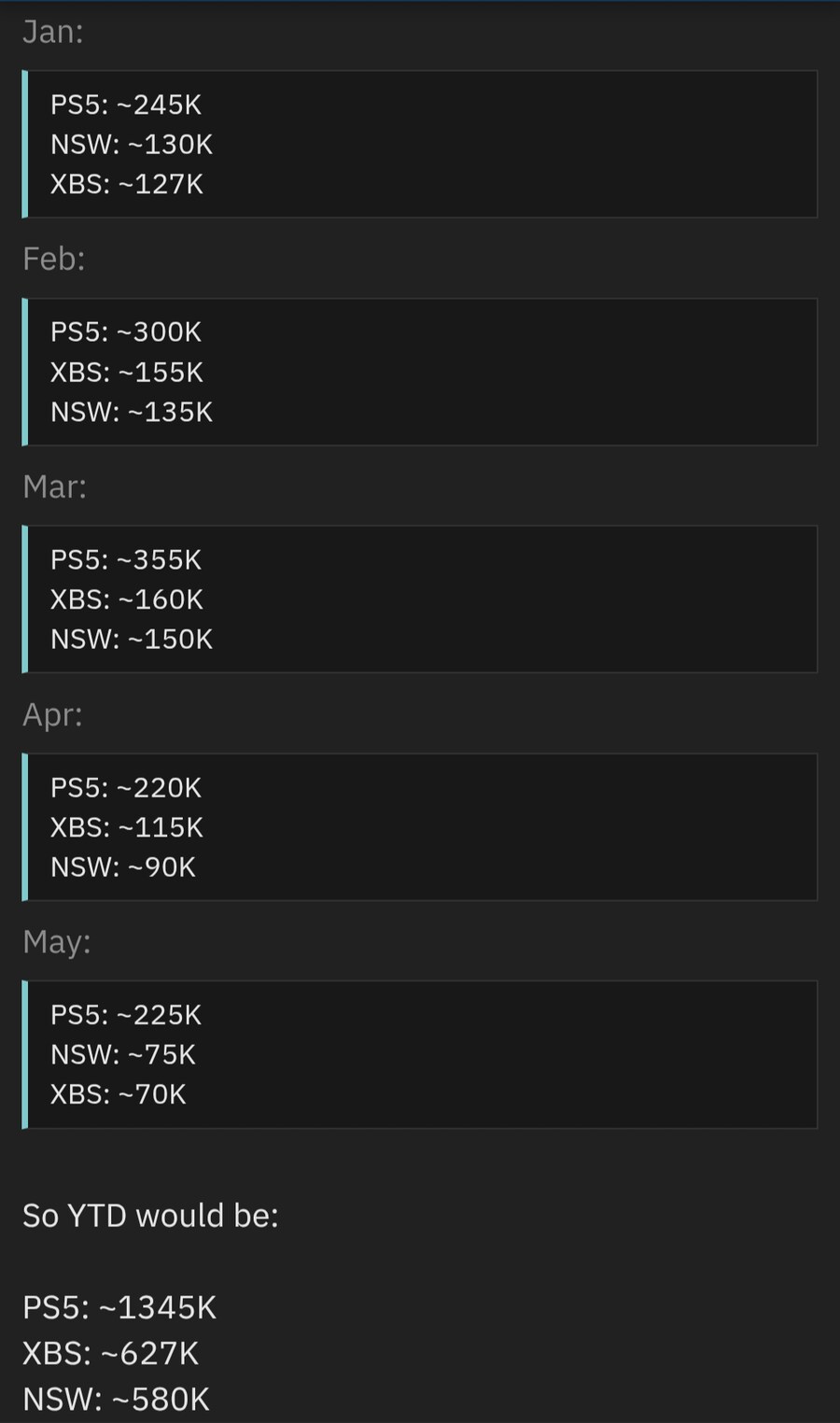
Task: Select PS5 ~225K line in May
Action: coord(126,1014)
